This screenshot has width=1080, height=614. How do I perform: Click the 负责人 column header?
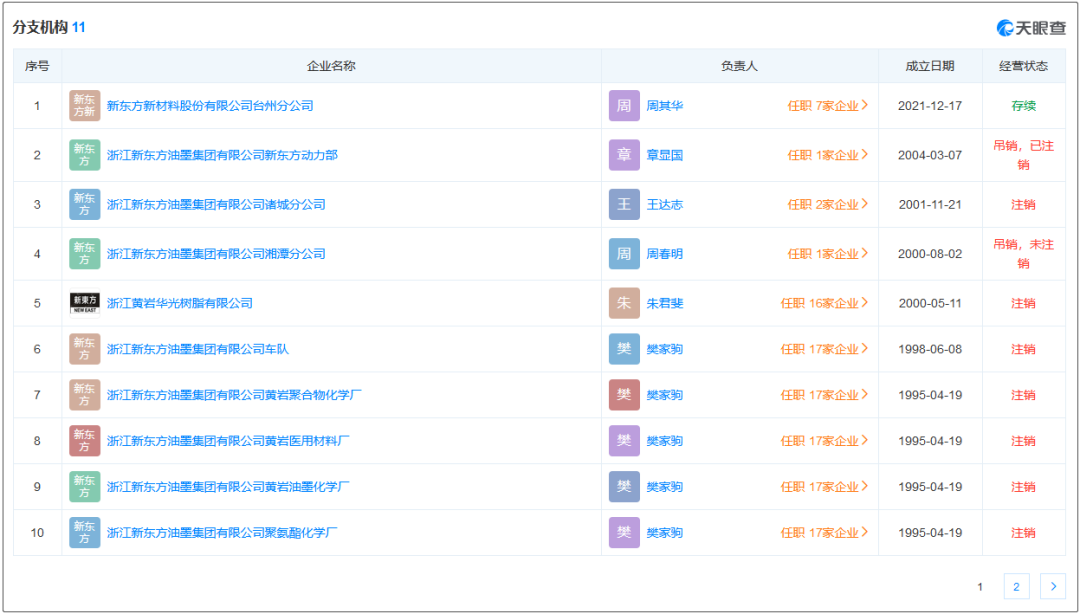coord(740,66)
